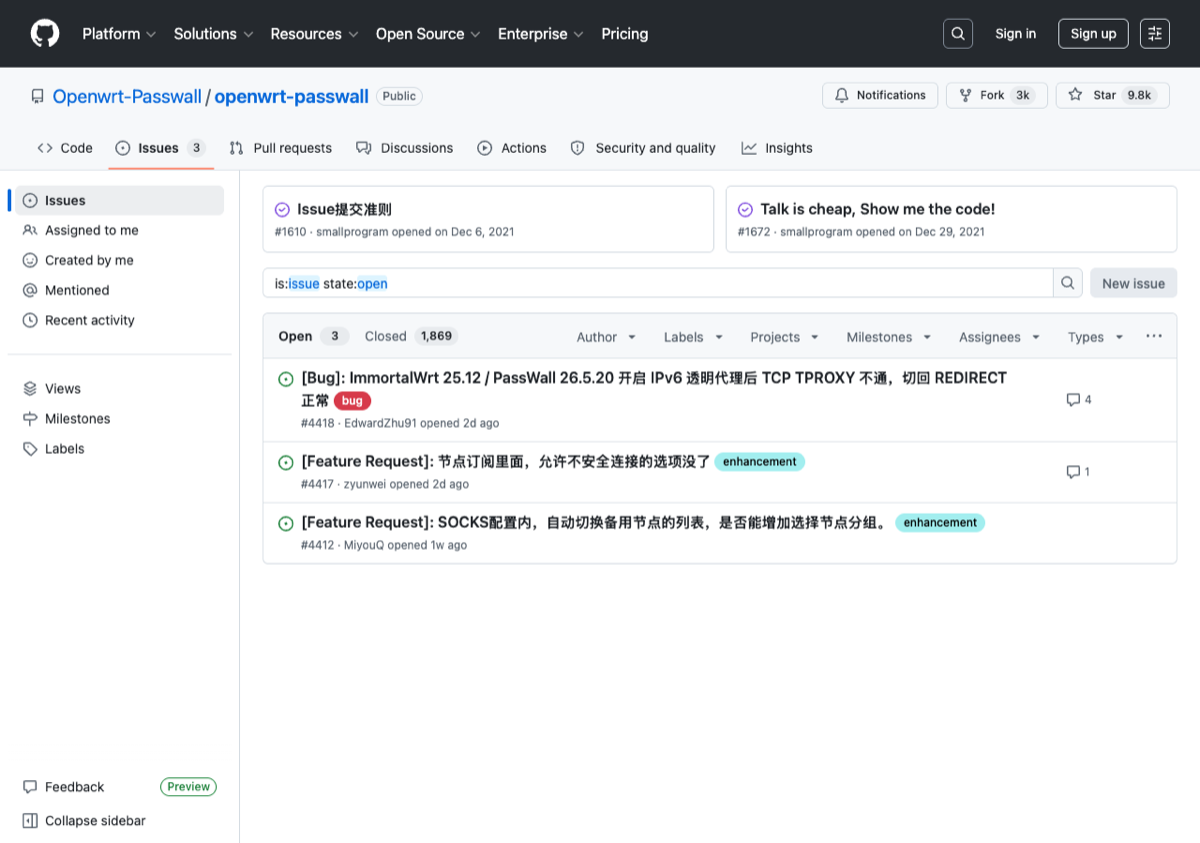Open the Openwrt-Passwall owner link
Image resolution: width=1200 pixels, height=843 pixels.
coord(126,97)
